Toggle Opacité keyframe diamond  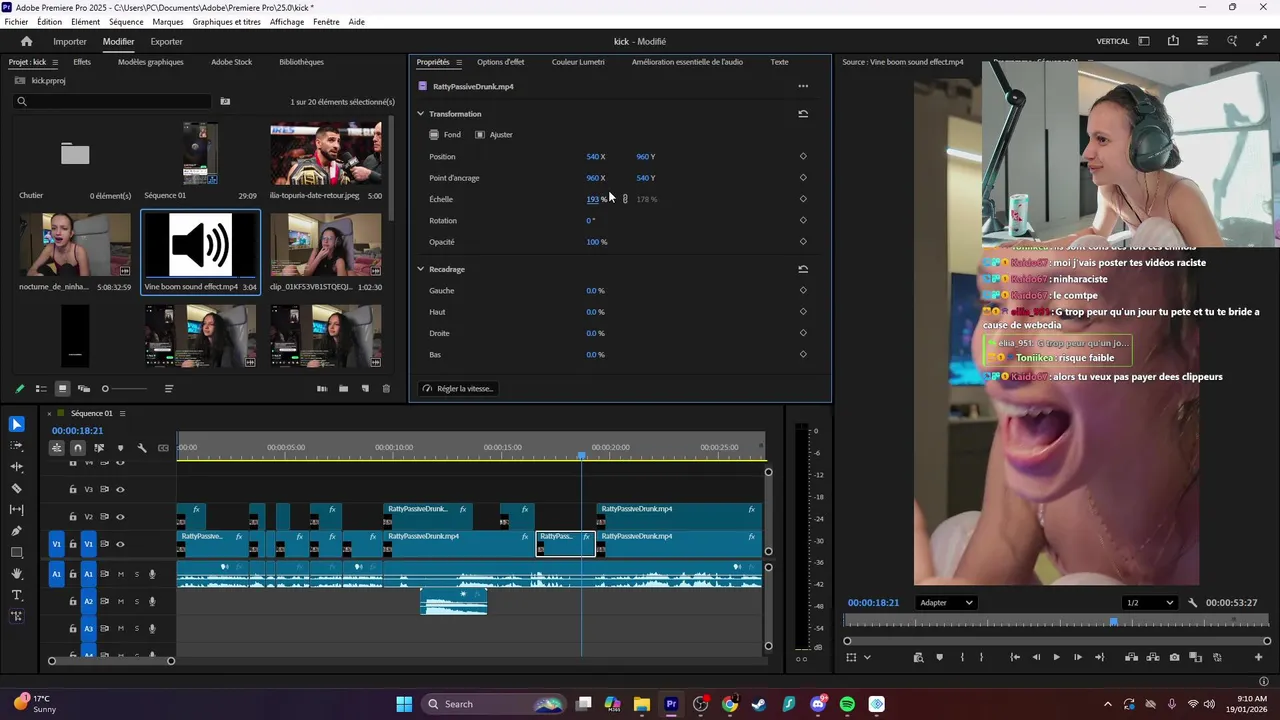coord(803,241)
